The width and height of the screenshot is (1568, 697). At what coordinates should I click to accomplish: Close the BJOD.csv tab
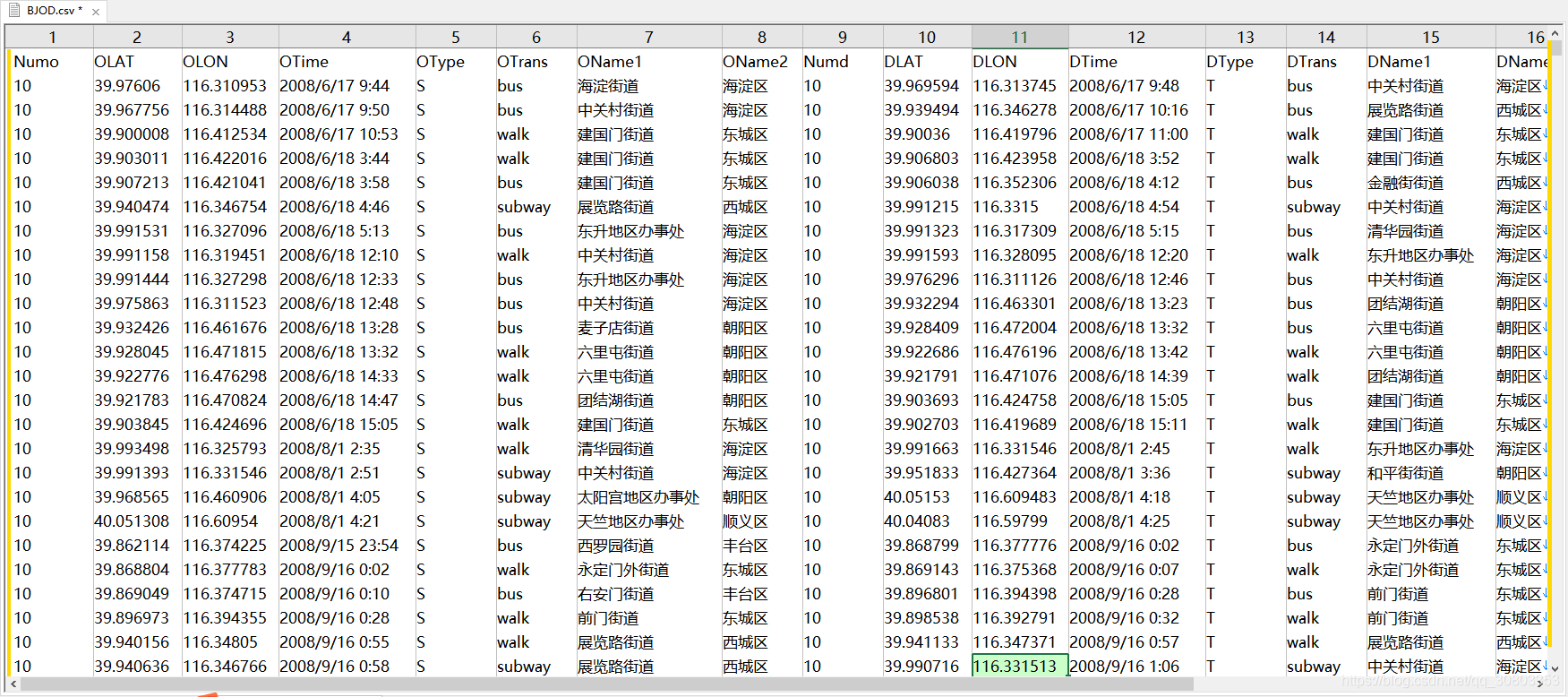click(x=96, y=12)
